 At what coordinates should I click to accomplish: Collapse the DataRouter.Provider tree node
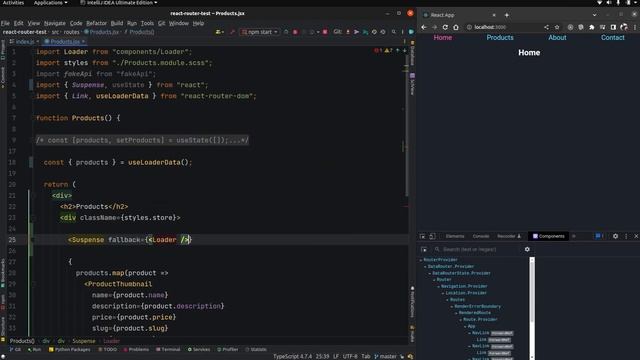coord(425,267)
